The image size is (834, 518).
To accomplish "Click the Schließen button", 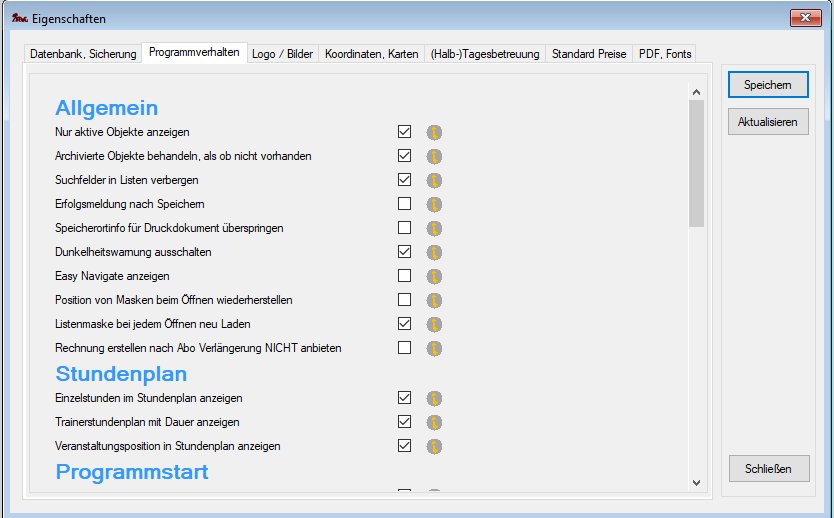I will [768, 468].
